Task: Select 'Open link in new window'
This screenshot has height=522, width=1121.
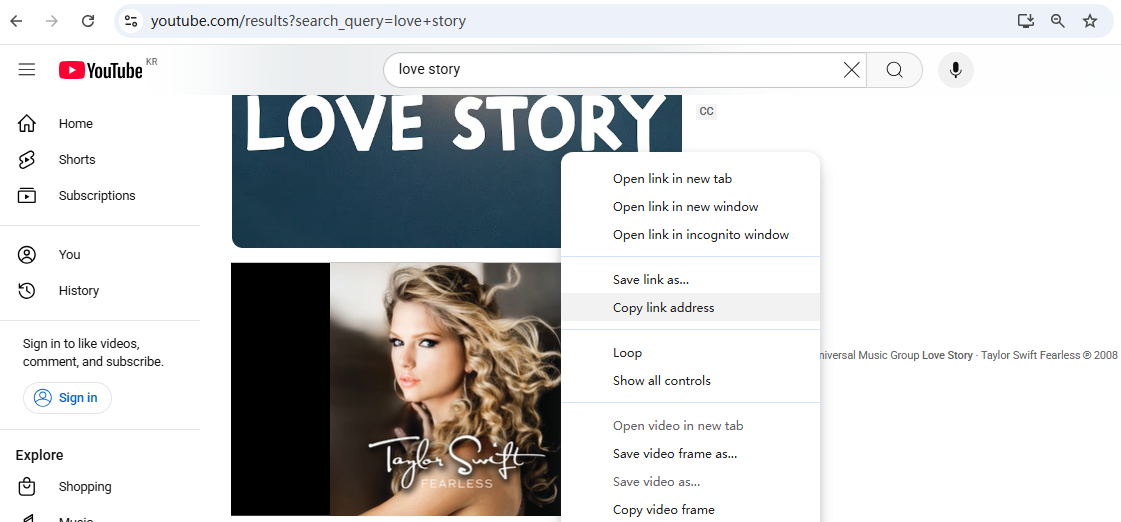Action: (x=690, y=207)
